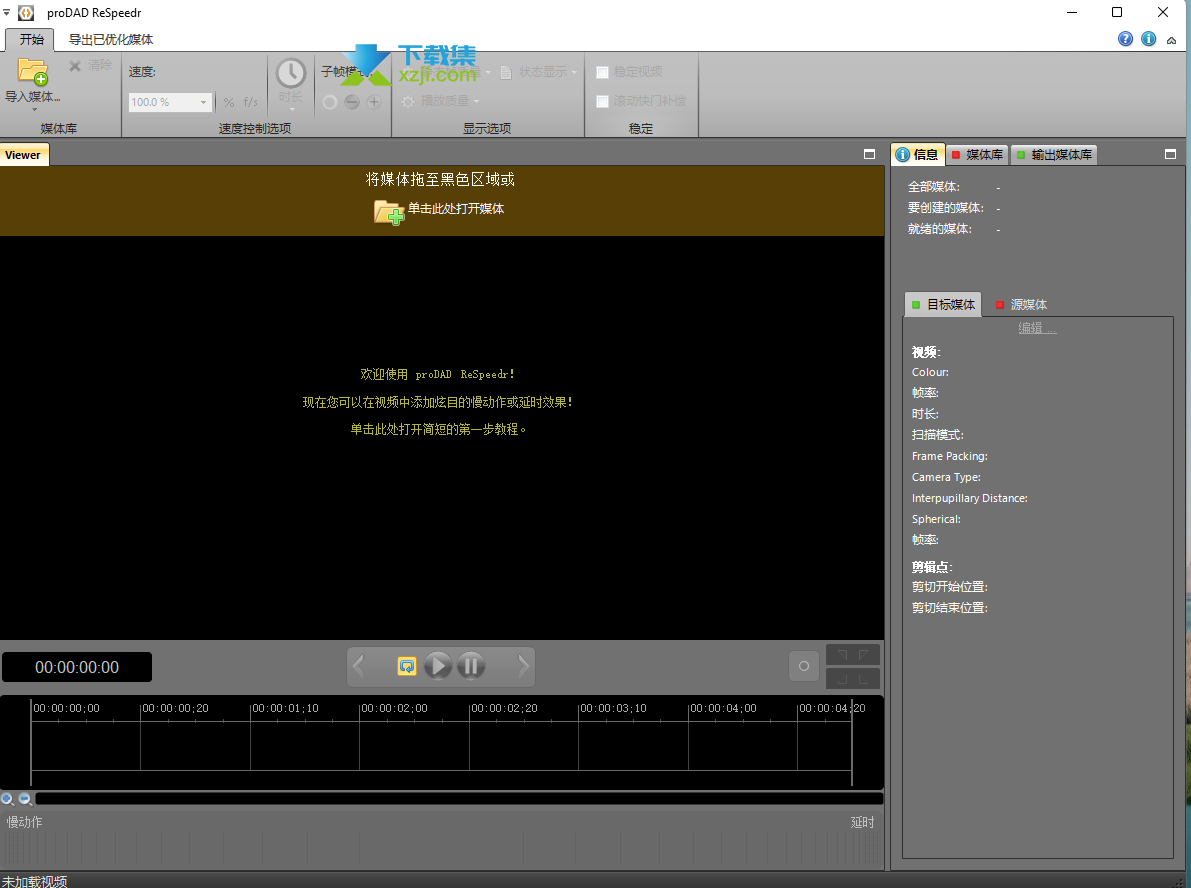
Task: Click the 全部媒体 label
Action: tap(934, 187)
